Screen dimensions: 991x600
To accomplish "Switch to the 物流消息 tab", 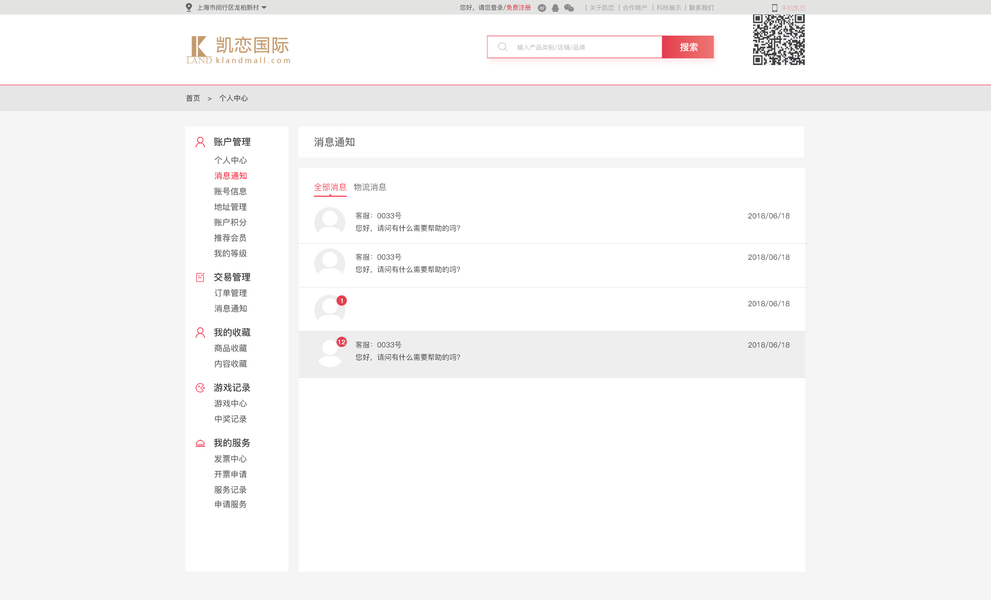I will [368, 186].
